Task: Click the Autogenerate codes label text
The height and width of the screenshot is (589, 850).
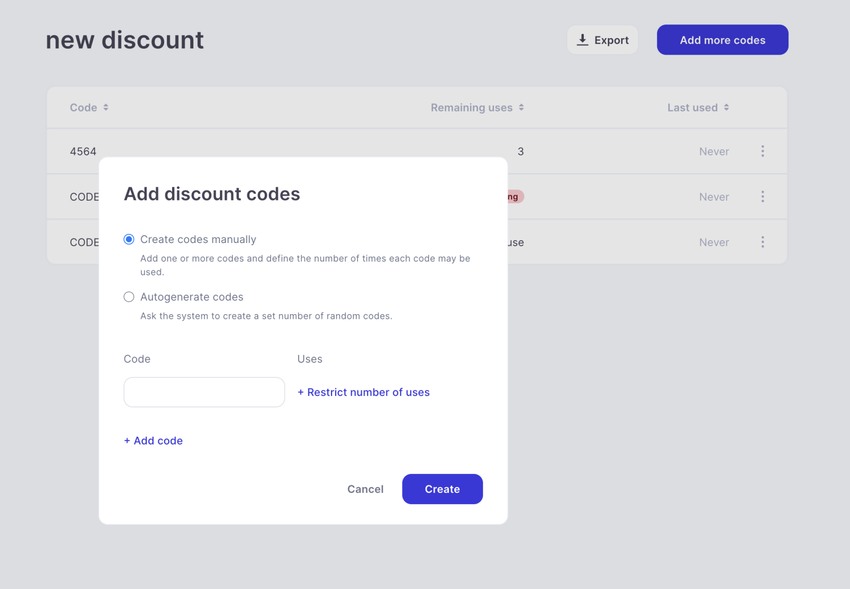Action: (192, 297)
